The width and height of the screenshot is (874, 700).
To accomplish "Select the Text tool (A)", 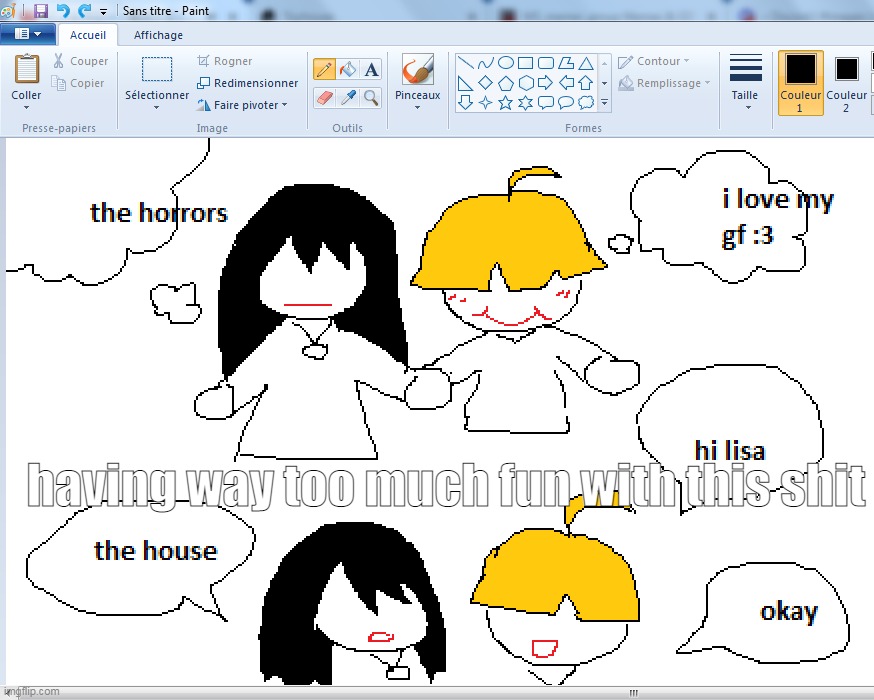I will (x=371, y=70).
